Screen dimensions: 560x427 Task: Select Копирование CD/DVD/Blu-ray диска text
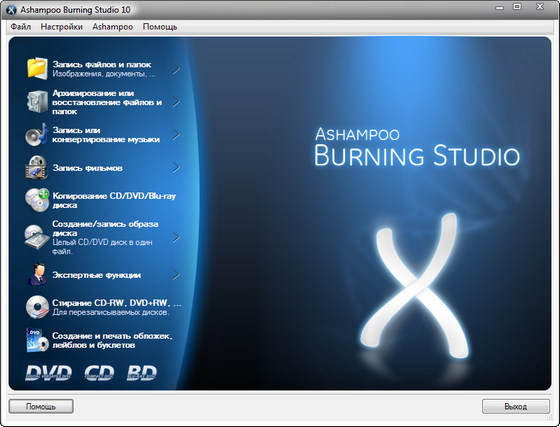click(114, 200)
